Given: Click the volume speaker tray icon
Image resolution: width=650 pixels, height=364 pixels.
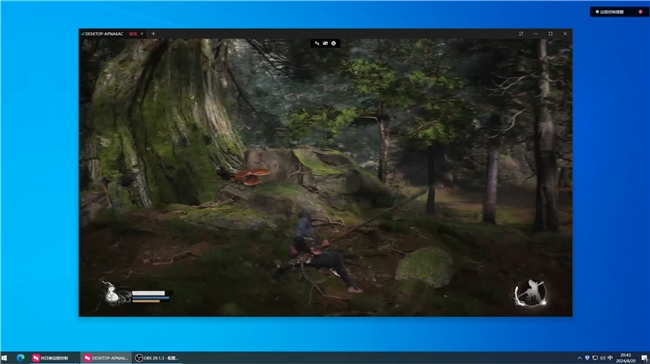Looking at the screenshot, I should (x=602, y=358).
